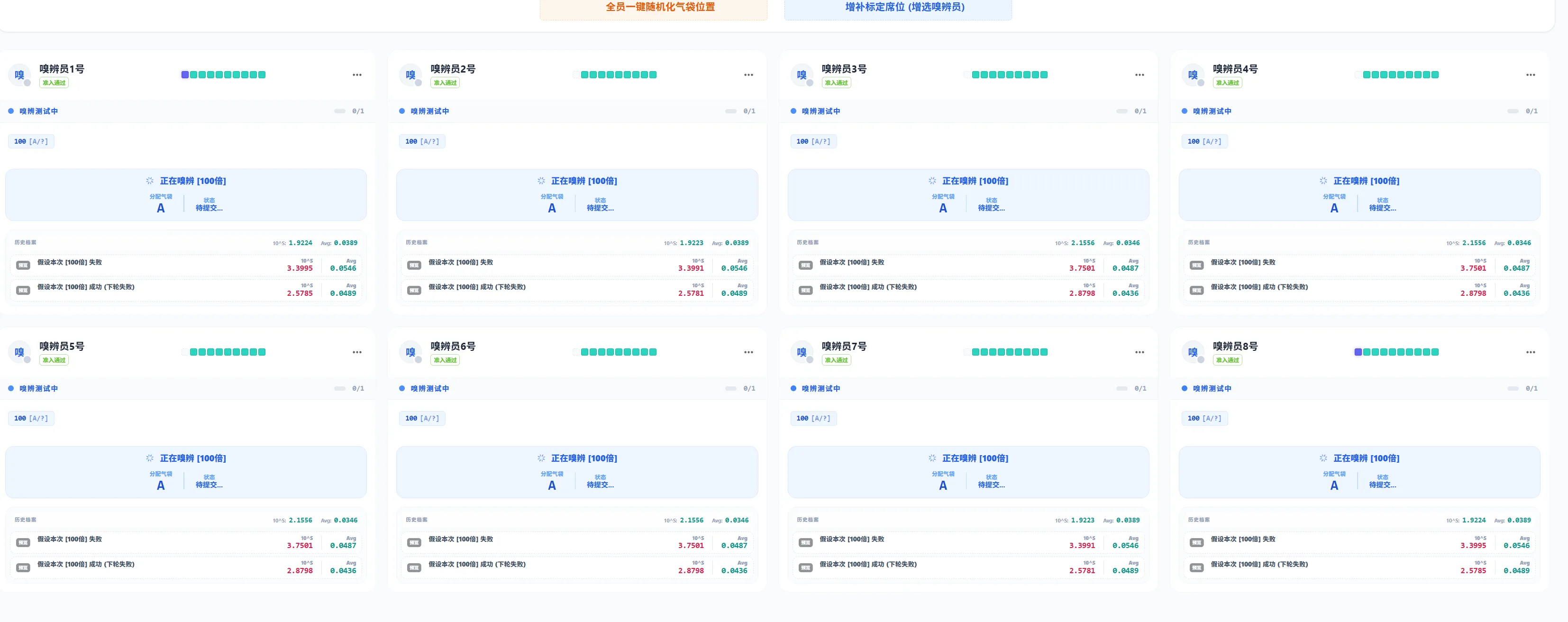1568x622 pixels.
Task: Click 待提交... status in 嗅辨员3号 panel
Action: point(992,208)
